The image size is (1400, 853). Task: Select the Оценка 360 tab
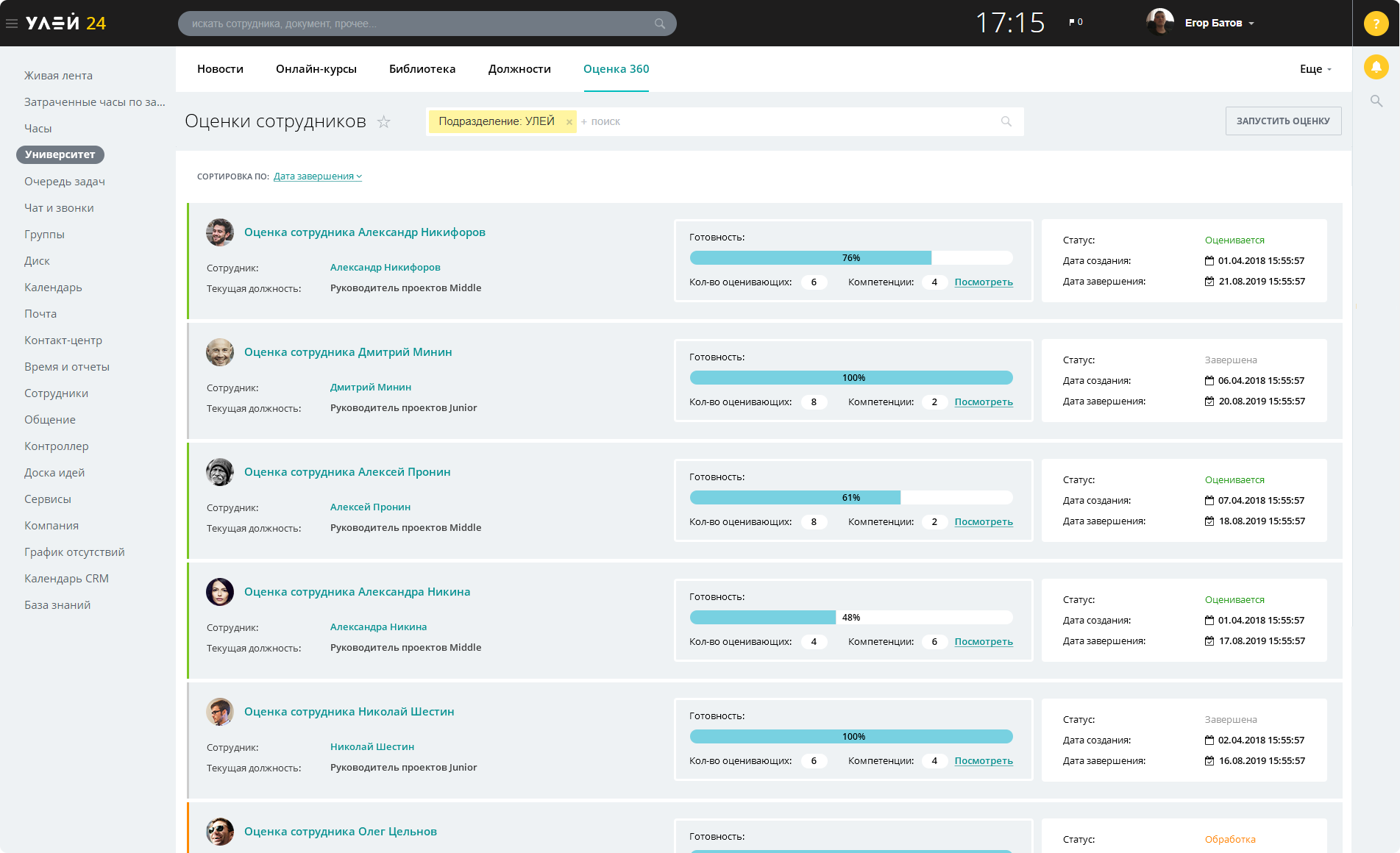tap(617, 69)
